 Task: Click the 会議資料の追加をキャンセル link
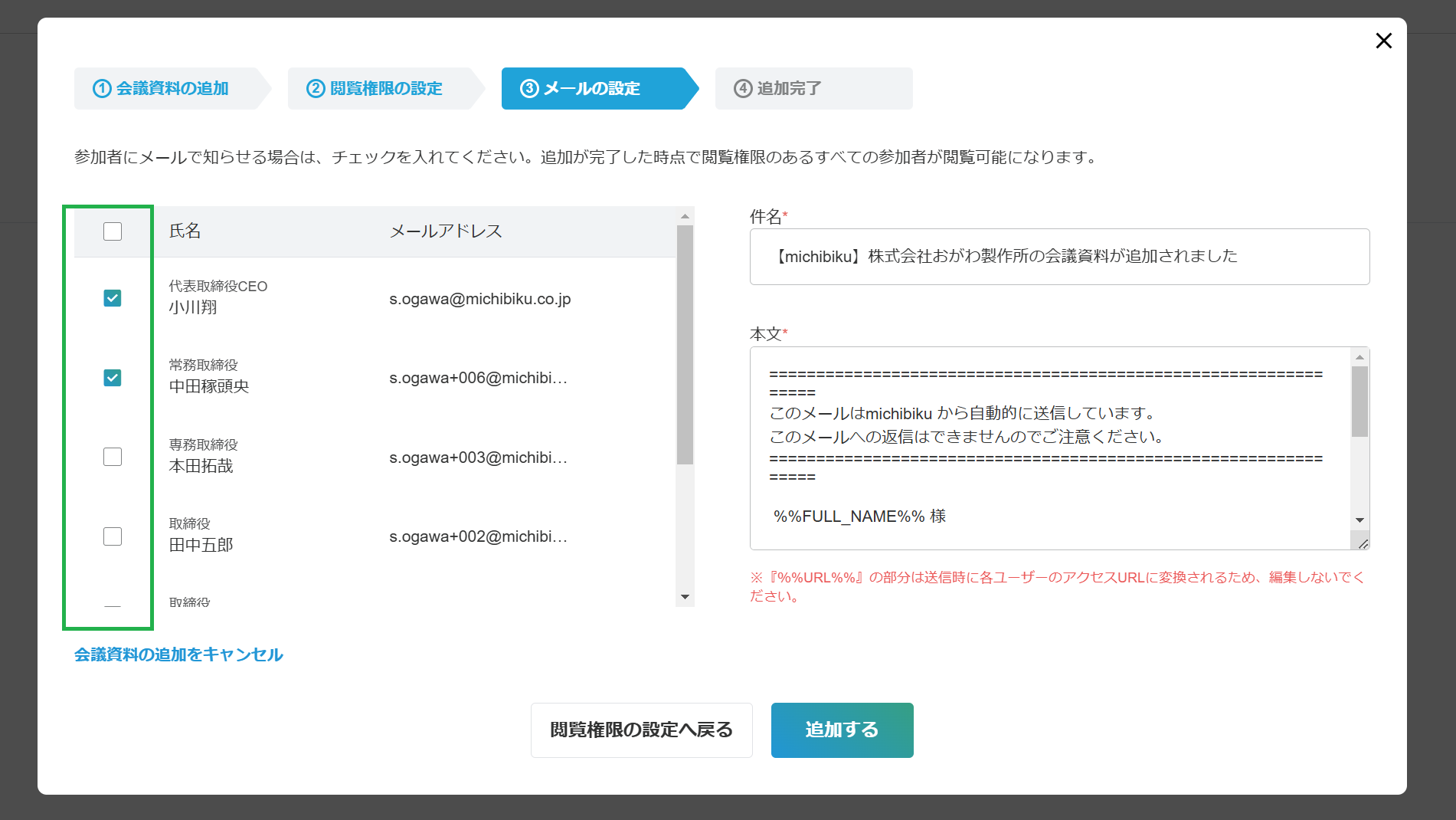tap(178, 655)
